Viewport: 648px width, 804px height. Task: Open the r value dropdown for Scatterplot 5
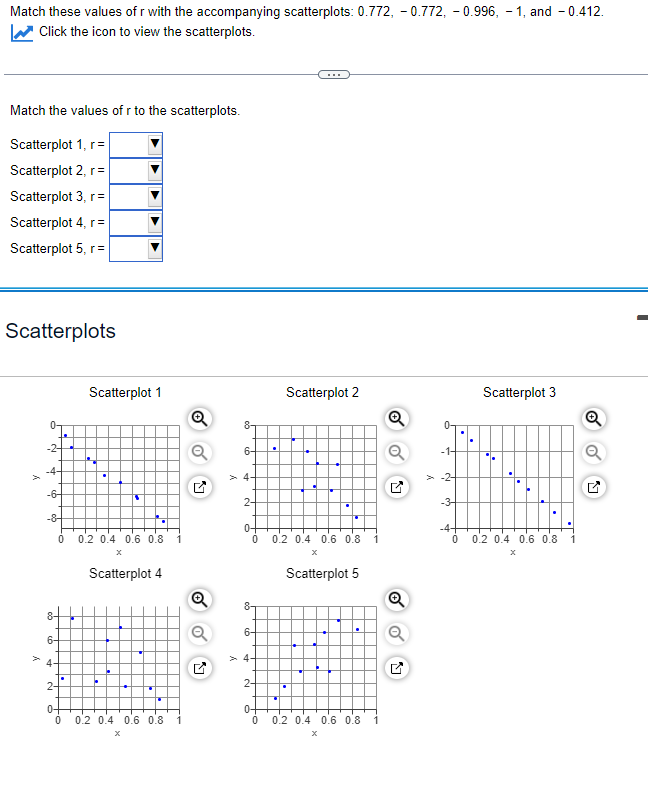[x=153, y=248]
